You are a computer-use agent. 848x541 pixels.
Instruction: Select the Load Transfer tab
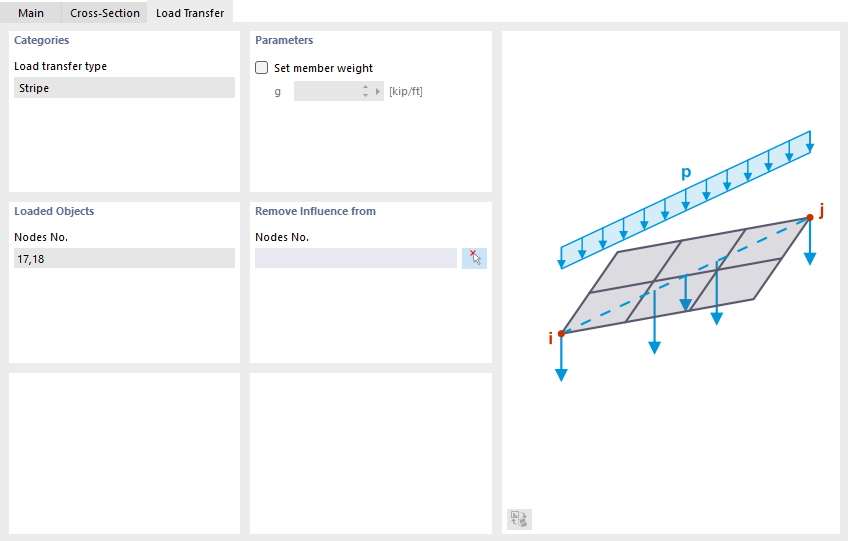pos(189,13)
